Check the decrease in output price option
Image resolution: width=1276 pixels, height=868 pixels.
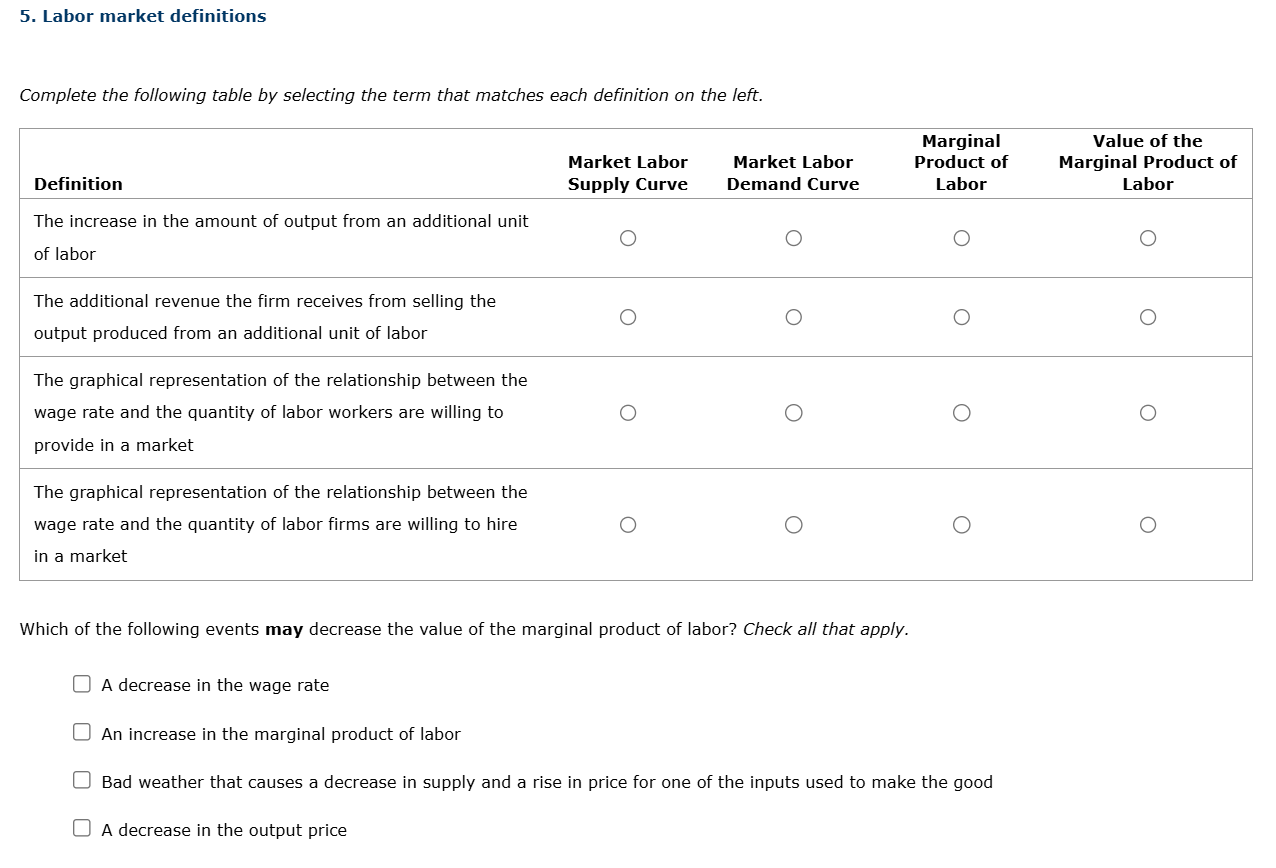tap(81, 827)
